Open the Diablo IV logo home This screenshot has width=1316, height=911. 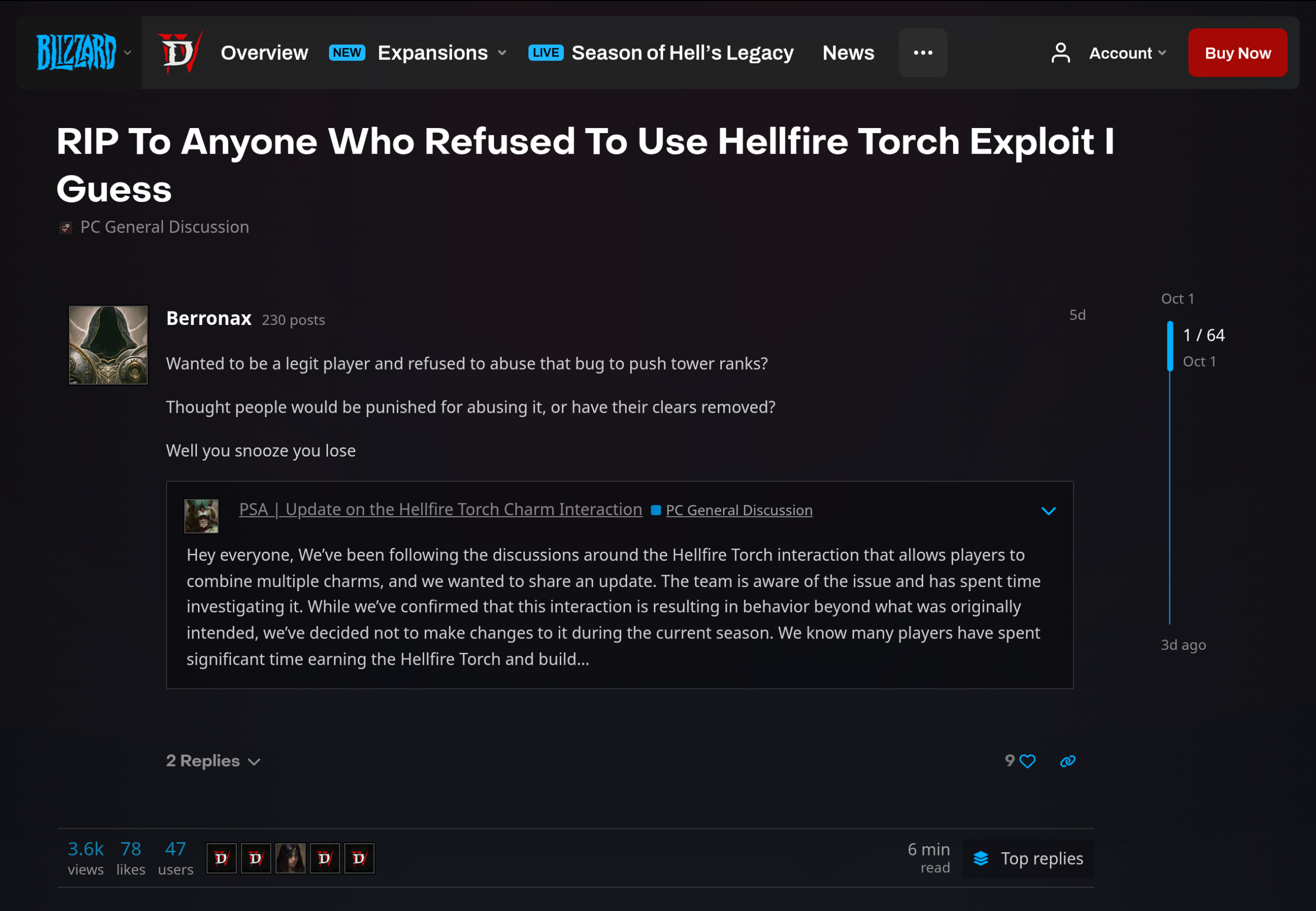tap(180, 52)
